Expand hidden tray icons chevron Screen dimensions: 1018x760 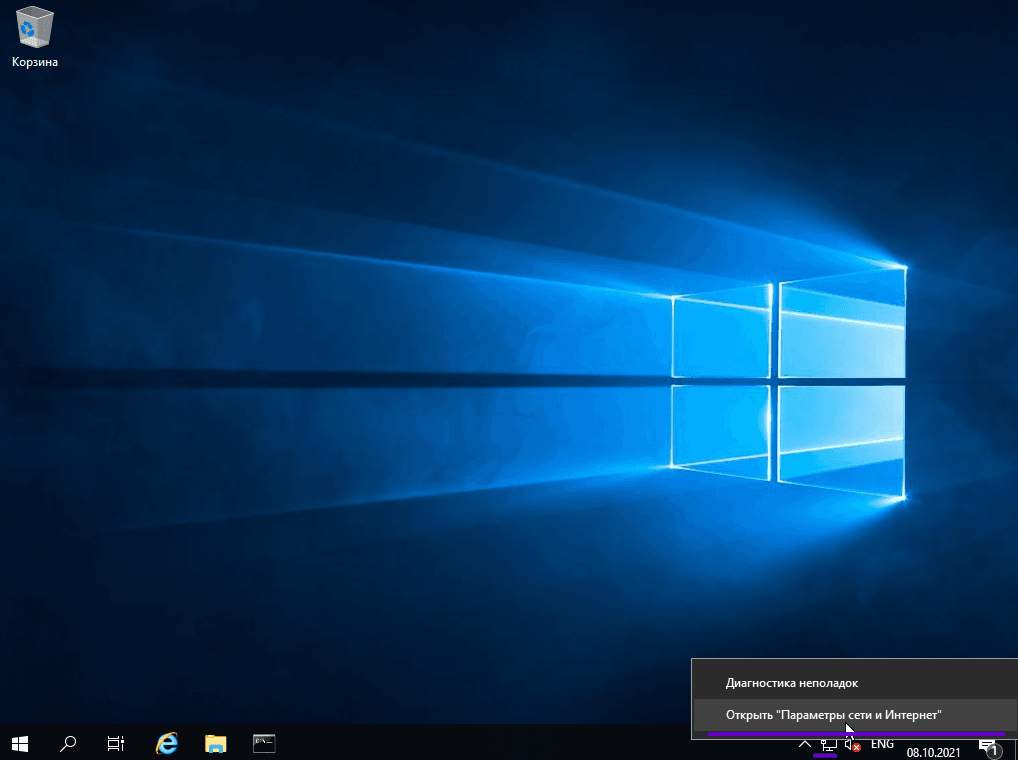[x=803, y=745]
